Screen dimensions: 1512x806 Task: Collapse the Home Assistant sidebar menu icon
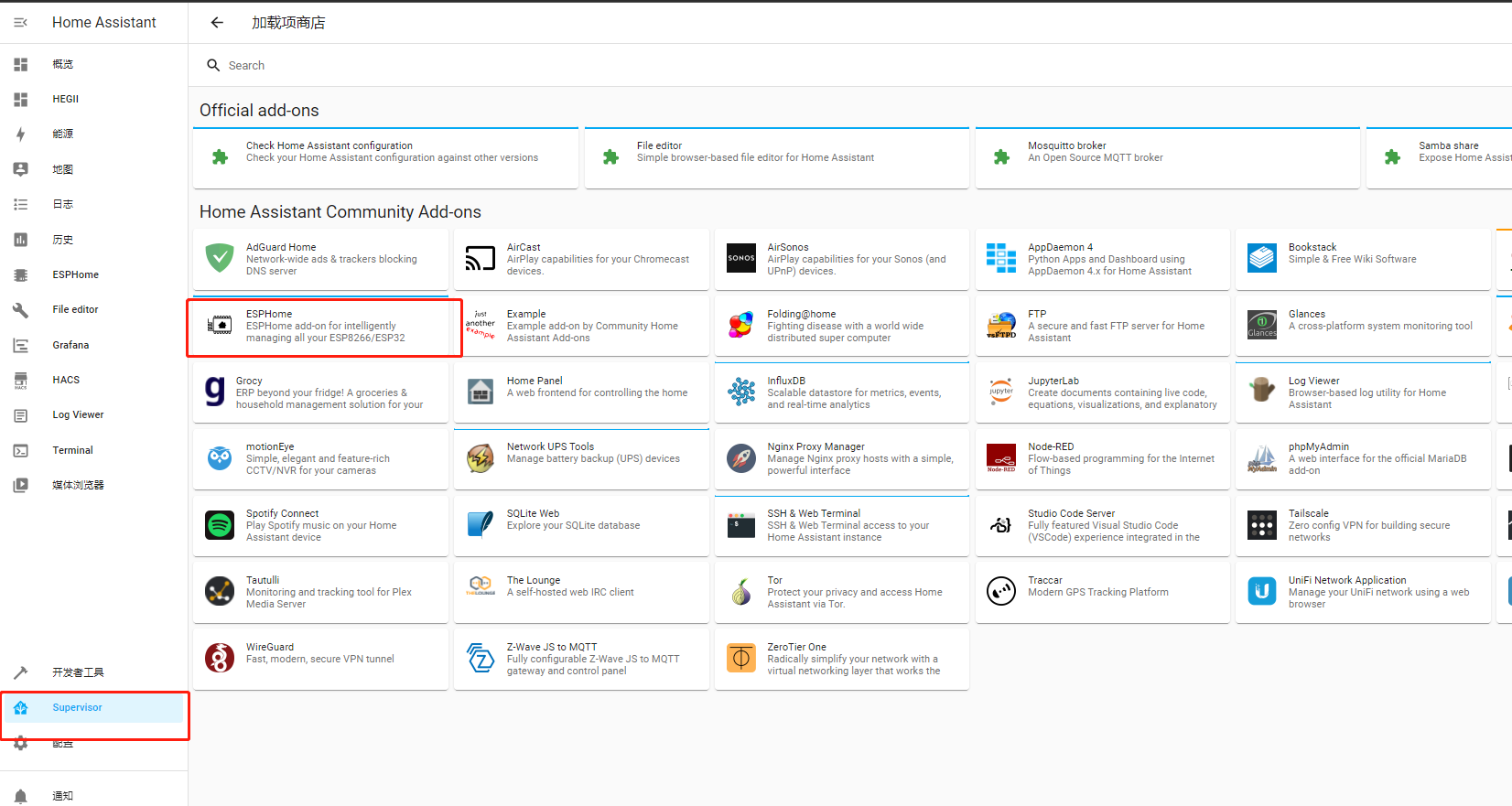tap(20, 22)
